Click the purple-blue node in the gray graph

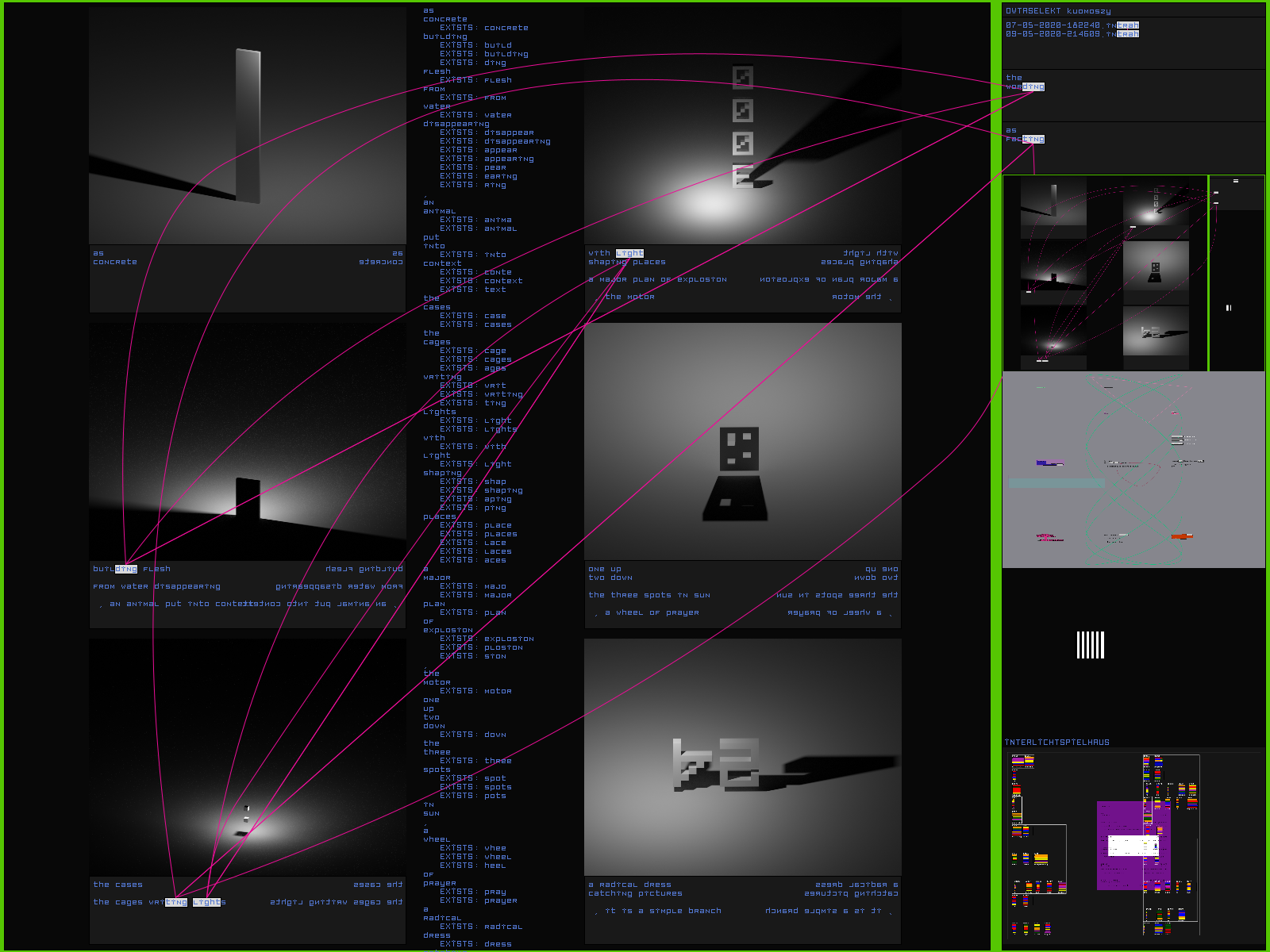click(1049, 463)
